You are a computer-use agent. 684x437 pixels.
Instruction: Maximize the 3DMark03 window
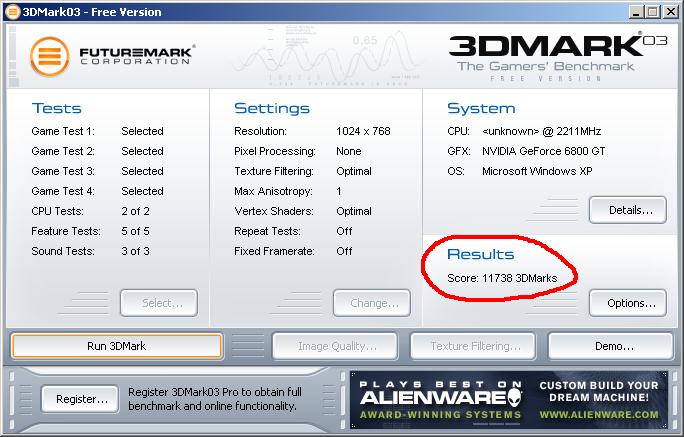(652, 11)
